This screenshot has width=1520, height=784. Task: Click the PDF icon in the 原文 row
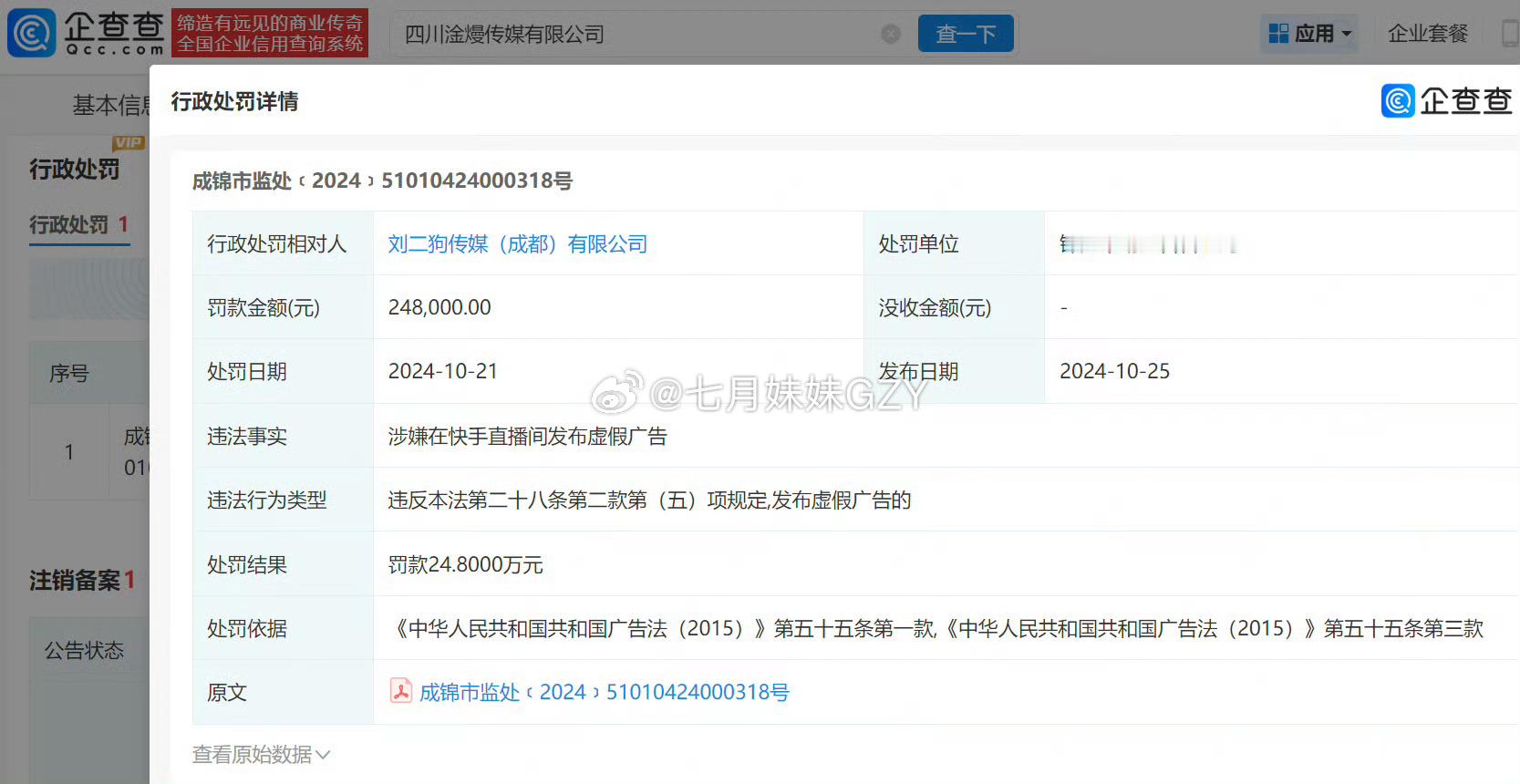pyautogui.click(x=401, y=691)
